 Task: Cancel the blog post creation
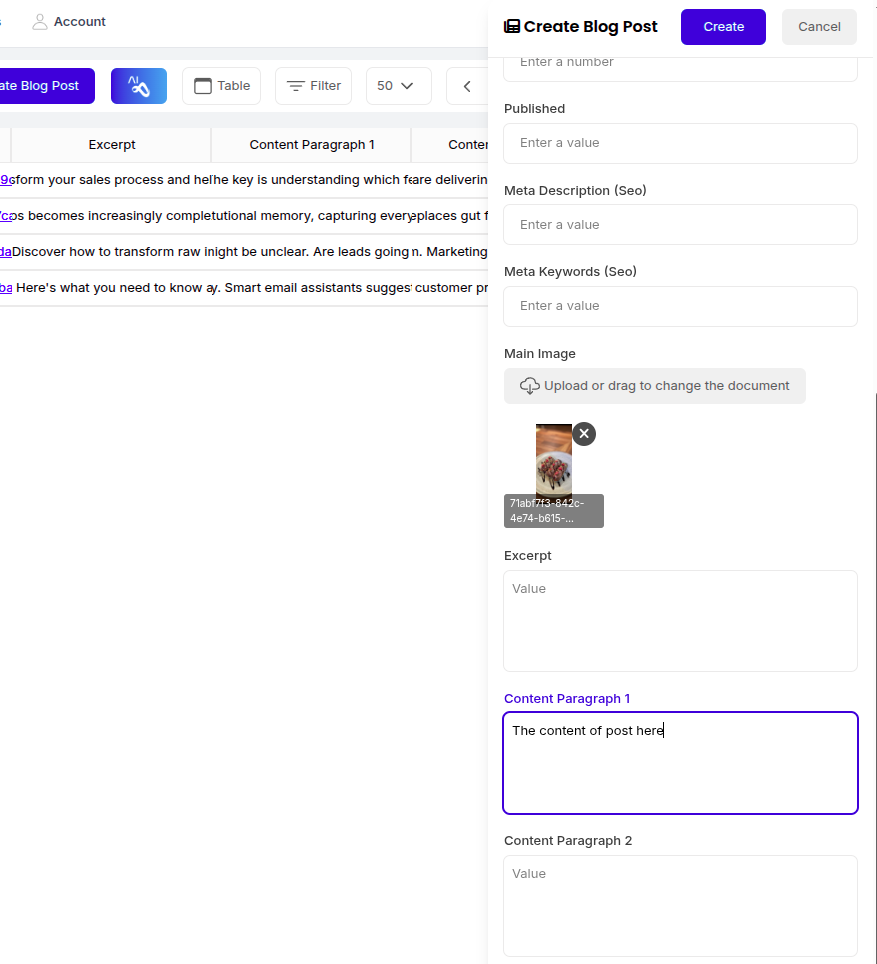click(819, 27)
